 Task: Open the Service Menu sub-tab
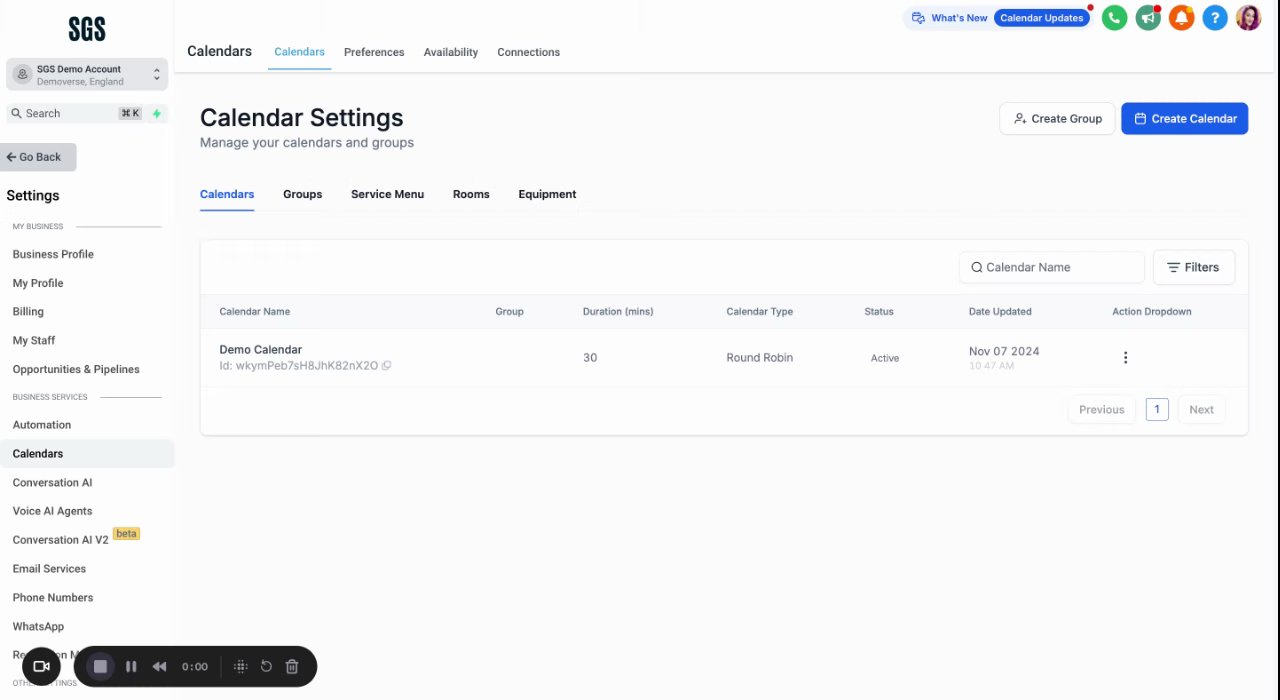(x=387, y=194)
